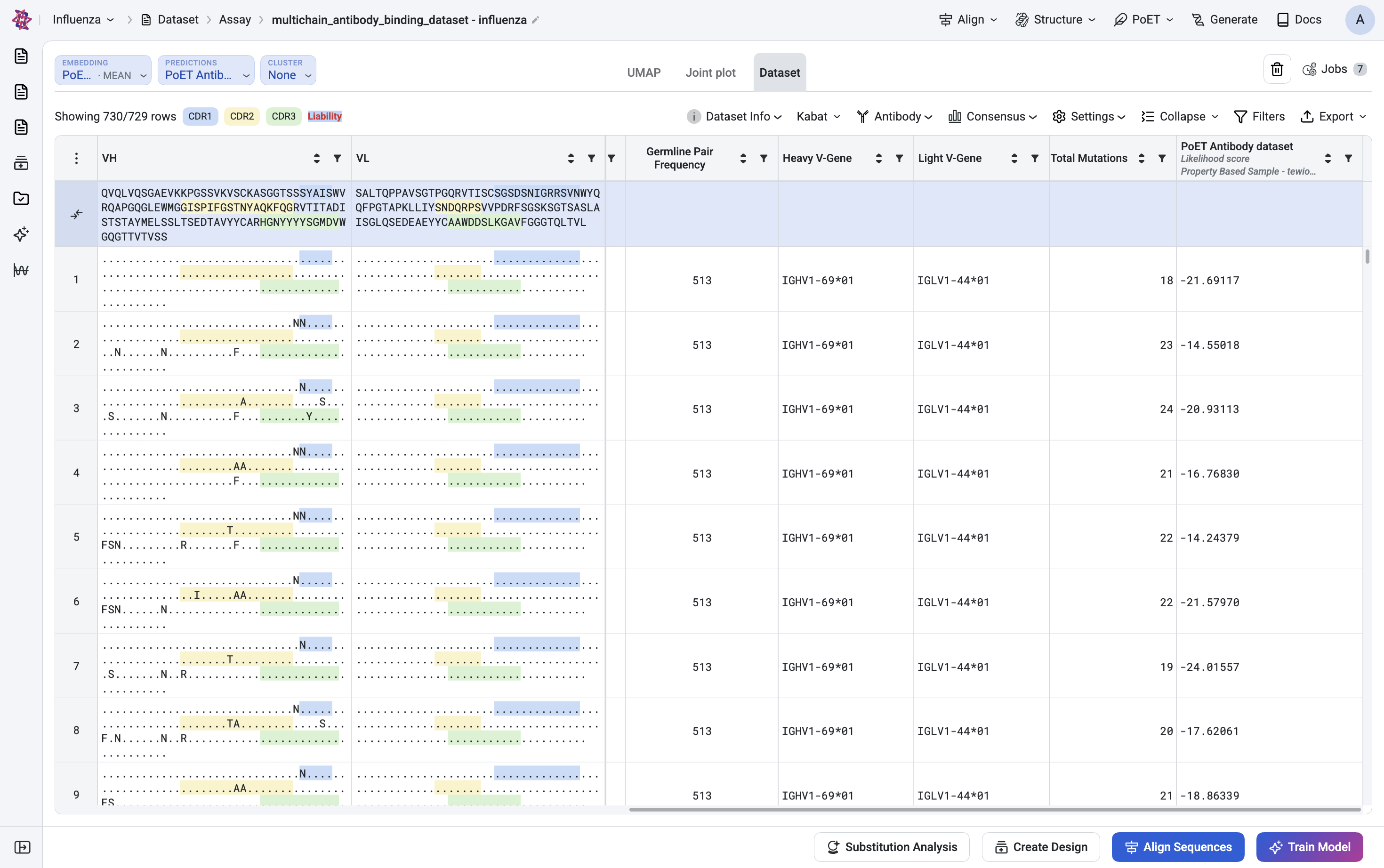Edit dataset name with pencil icon
Viewport: 1384px width, 868px height.
pyautogui.click(x=536, y=20)
